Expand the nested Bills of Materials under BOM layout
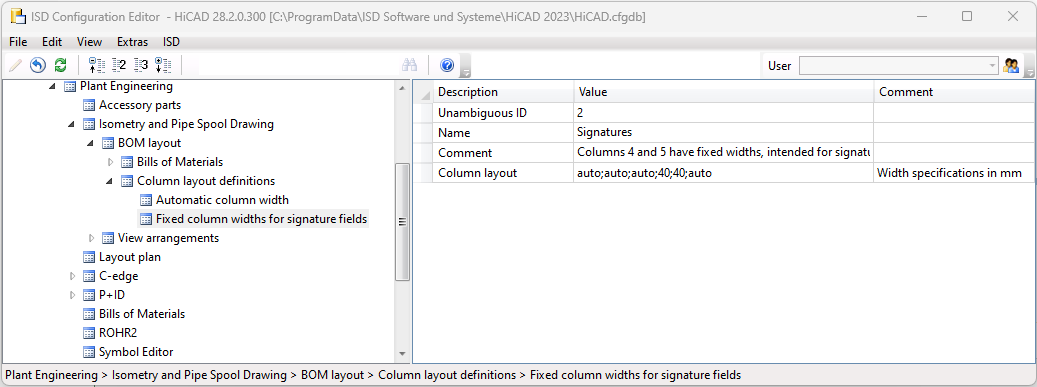The width and height of the screenshot is (1037, 387). pyautogui.click(x=110, y=162)
